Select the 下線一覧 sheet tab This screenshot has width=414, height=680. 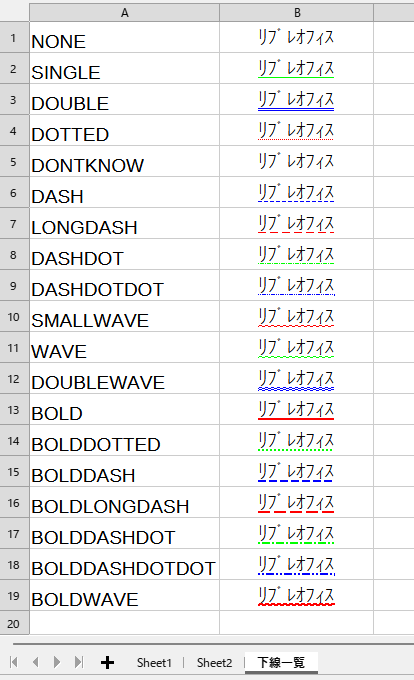(281, 663)
